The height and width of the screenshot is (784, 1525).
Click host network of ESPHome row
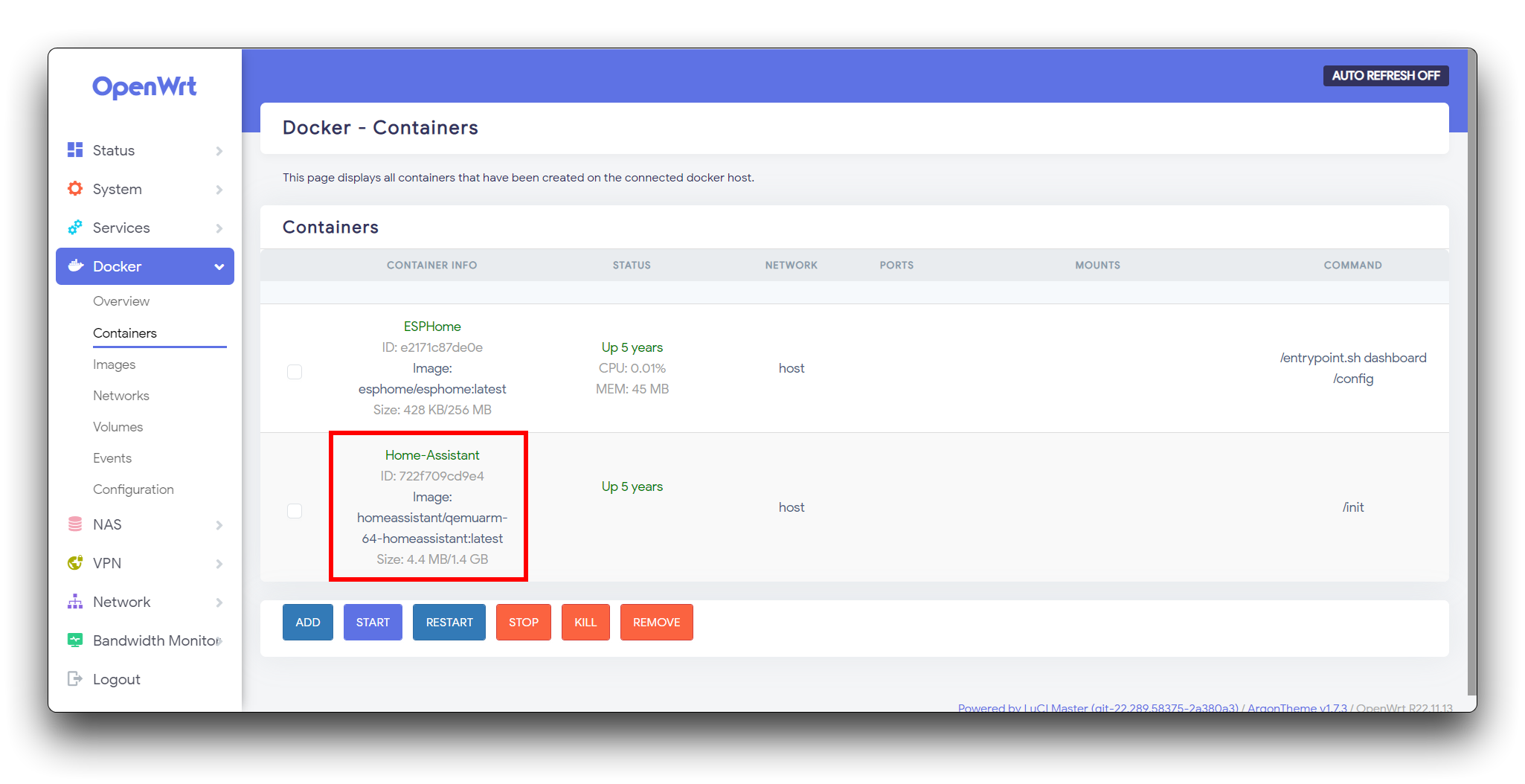pyautogui.click(x=792, y=368)
